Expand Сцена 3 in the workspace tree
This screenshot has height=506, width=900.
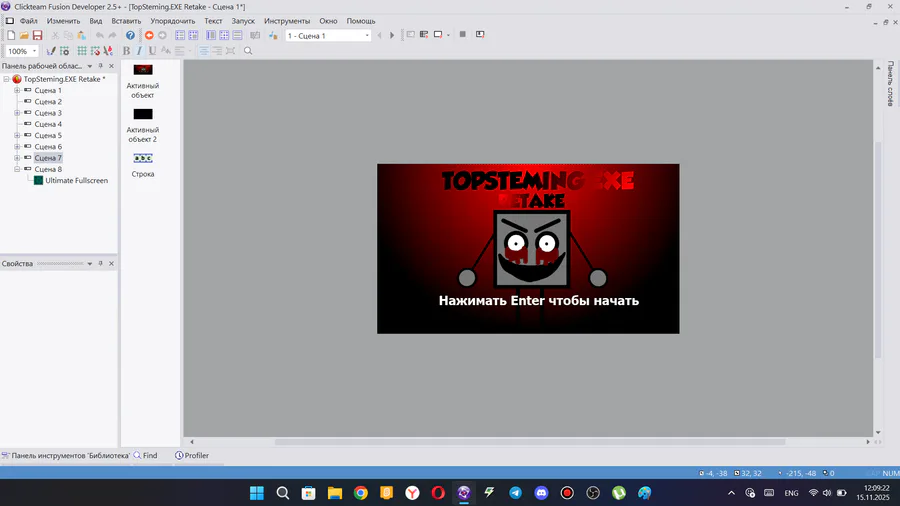[17, 113]
